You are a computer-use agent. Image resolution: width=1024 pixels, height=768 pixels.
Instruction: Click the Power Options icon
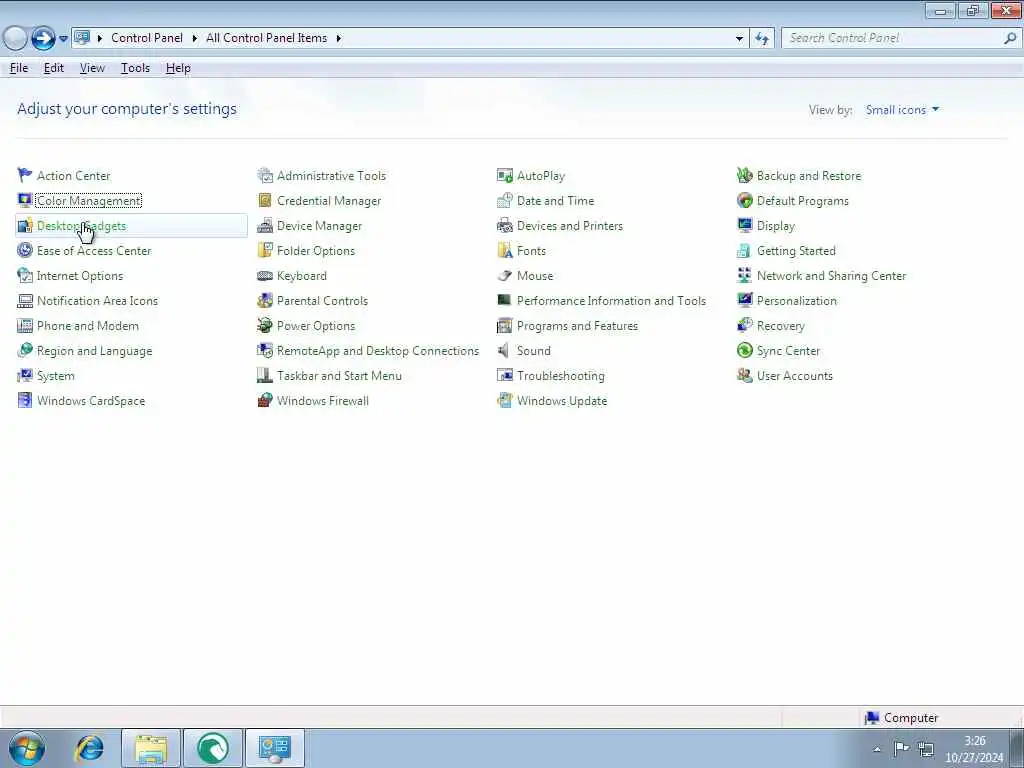click(x=264, y=325)
